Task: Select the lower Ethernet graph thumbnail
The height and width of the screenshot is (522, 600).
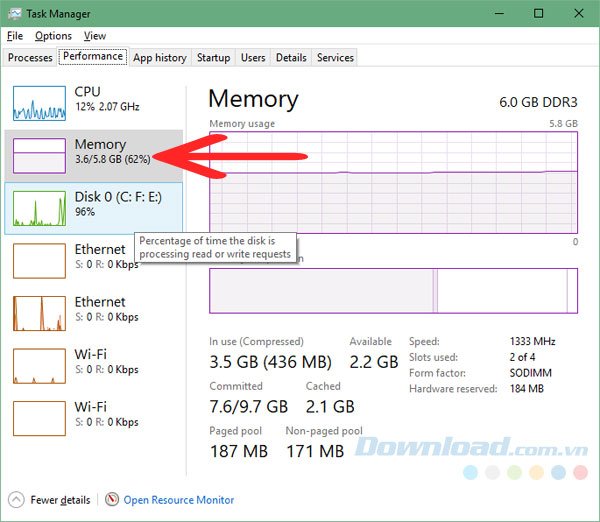Action: [x=39, y=311]
